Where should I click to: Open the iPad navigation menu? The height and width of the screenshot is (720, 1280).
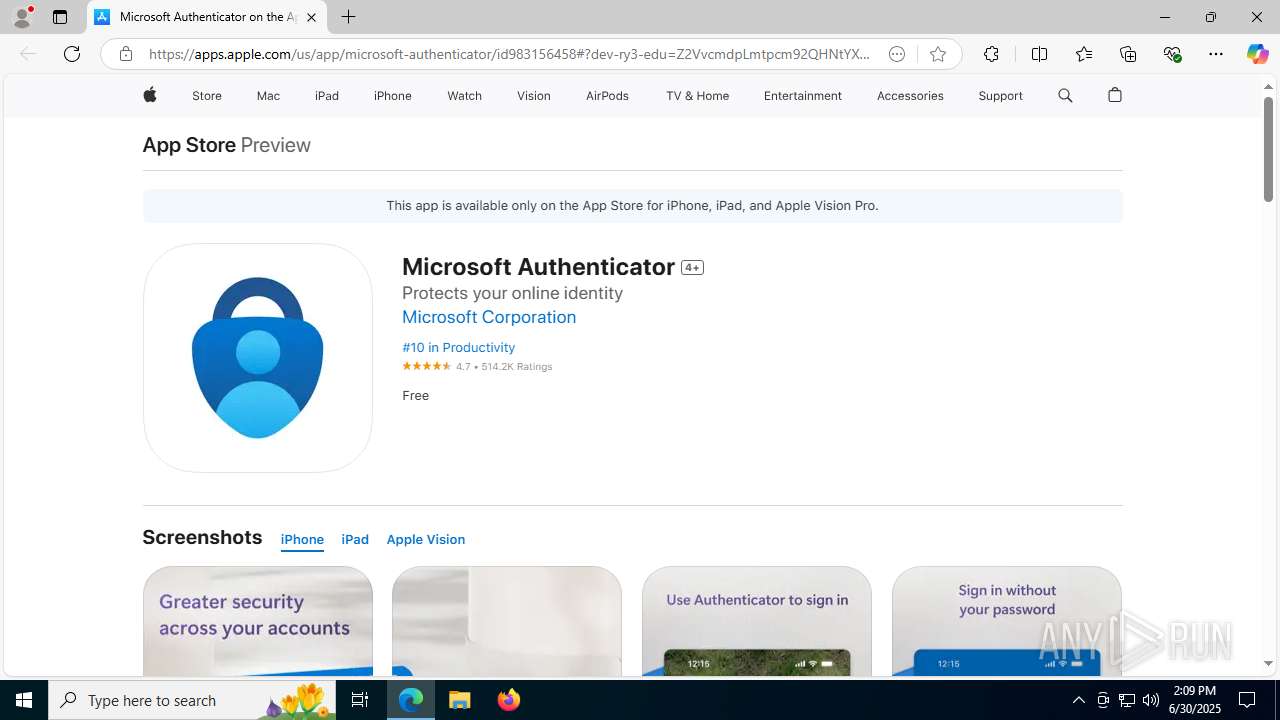click(327, 96)
